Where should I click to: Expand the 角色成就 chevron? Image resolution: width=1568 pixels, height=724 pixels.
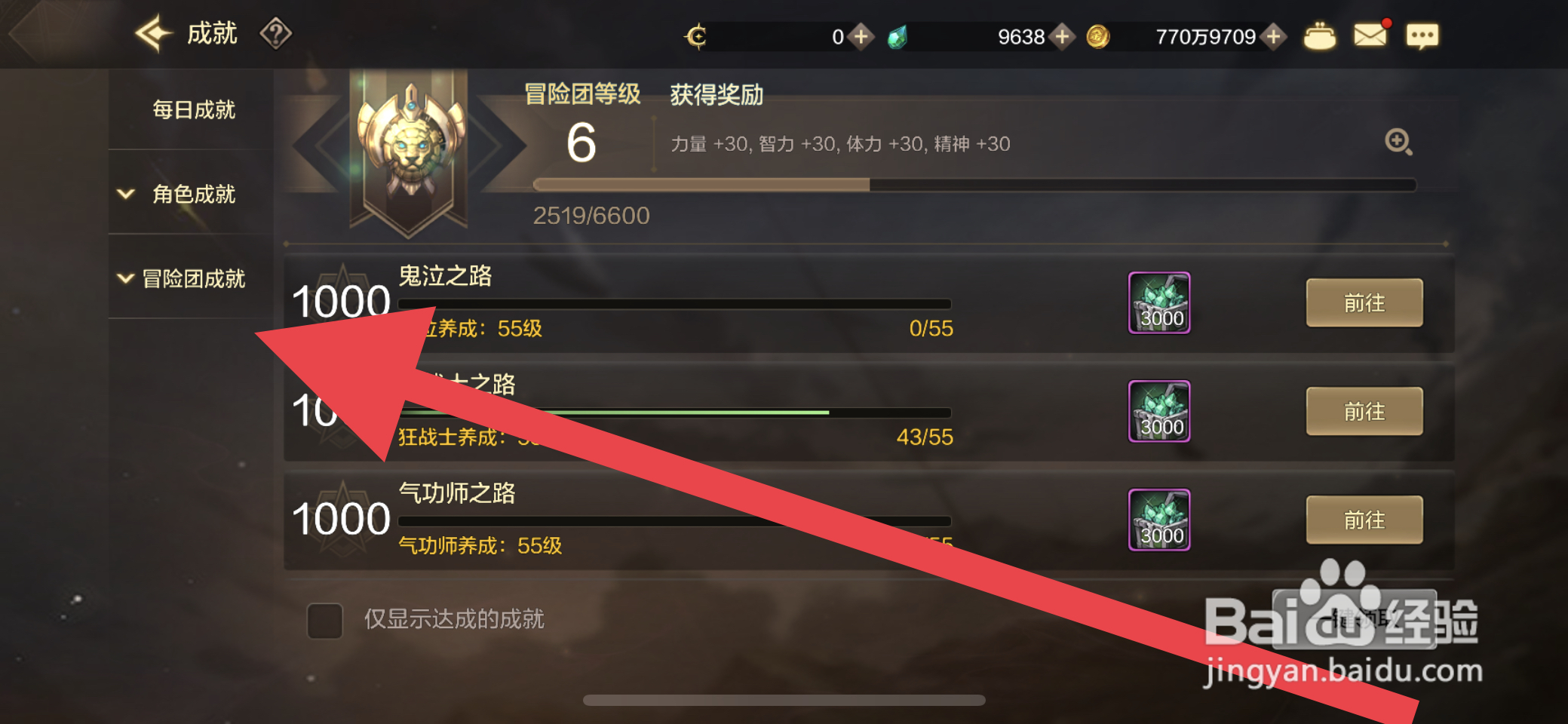(x=126, y=195)
